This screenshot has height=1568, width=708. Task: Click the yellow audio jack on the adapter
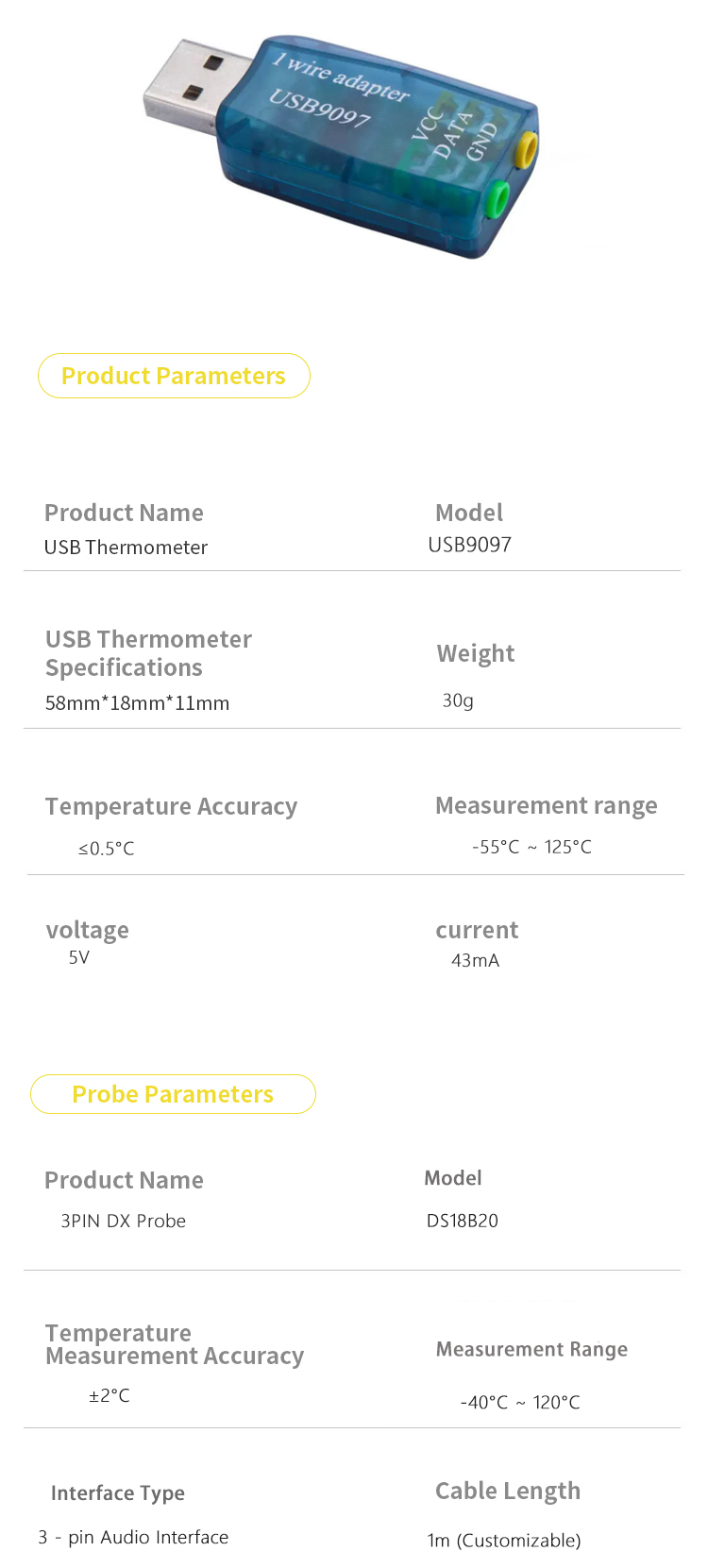point(525,149)
